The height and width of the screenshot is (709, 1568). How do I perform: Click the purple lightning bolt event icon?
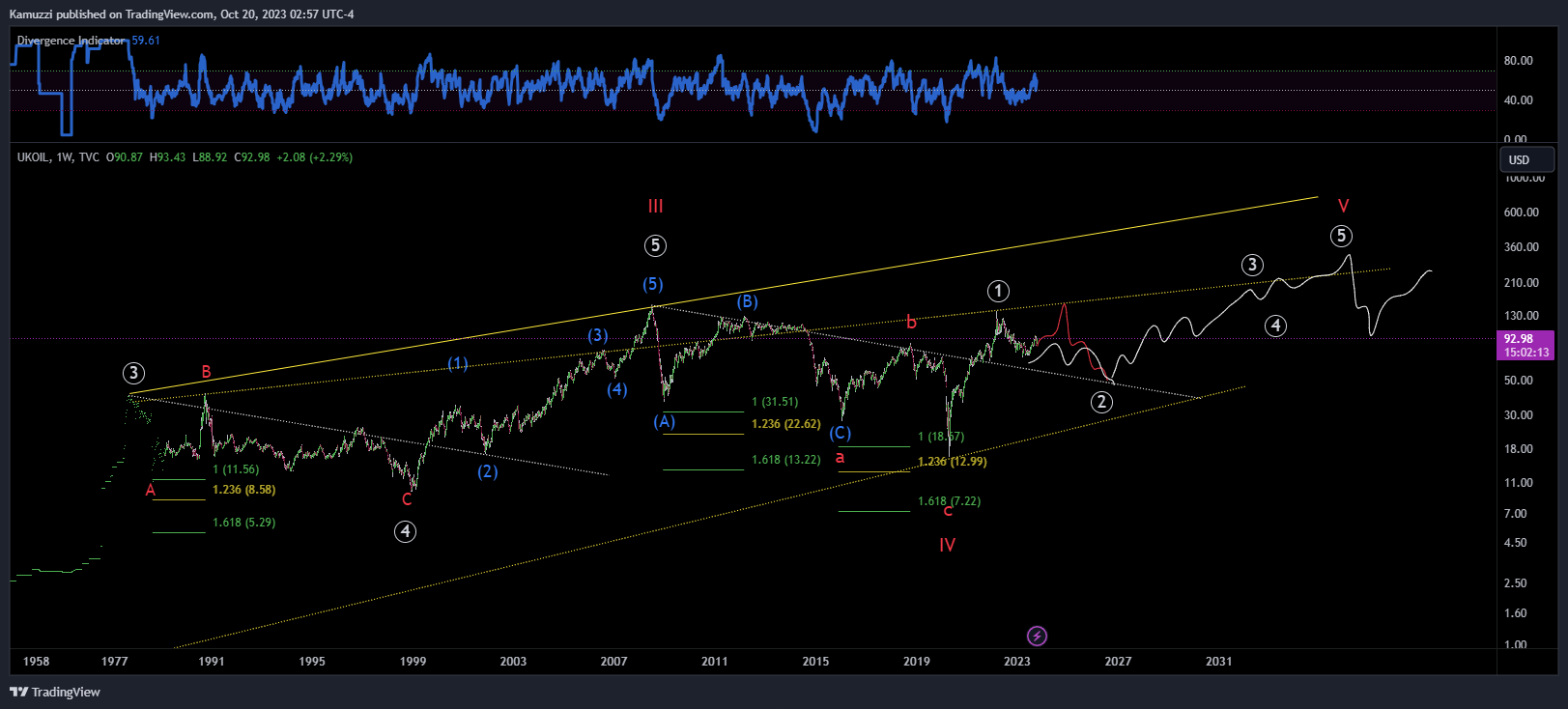(x=1037, y=636)
